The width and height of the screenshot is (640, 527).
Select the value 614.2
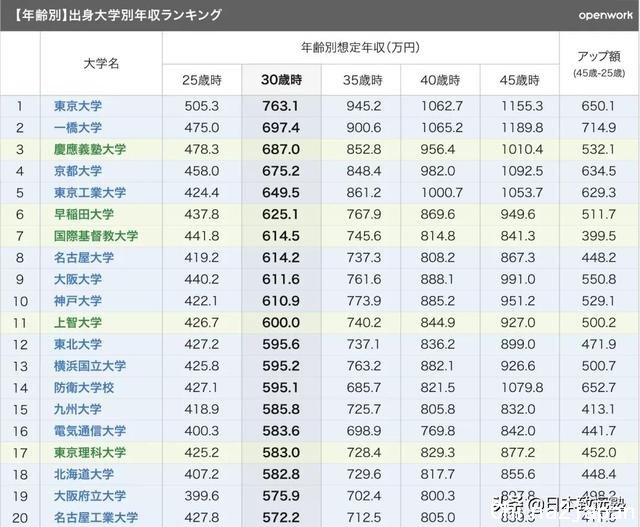click(280, 258)
